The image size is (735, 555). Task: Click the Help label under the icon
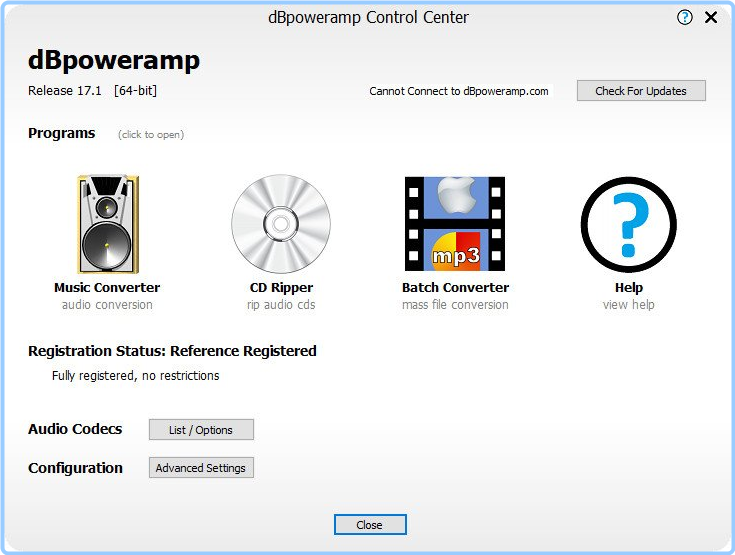click(x=629, y=288)
